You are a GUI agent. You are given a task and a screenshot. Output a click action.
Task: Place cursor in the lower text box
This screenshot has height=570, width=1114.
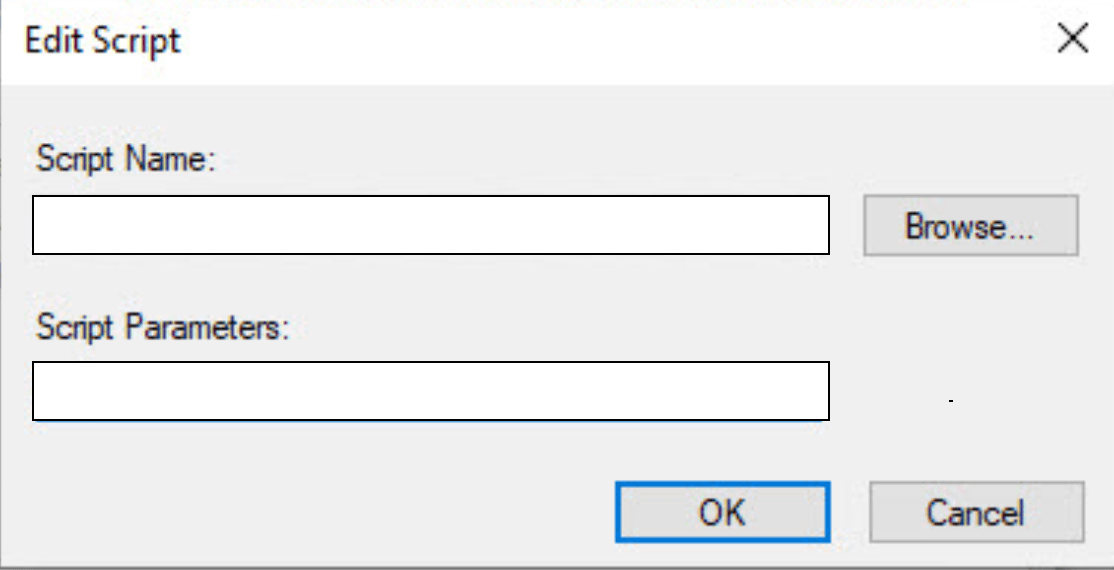click(x=431, y=391)
